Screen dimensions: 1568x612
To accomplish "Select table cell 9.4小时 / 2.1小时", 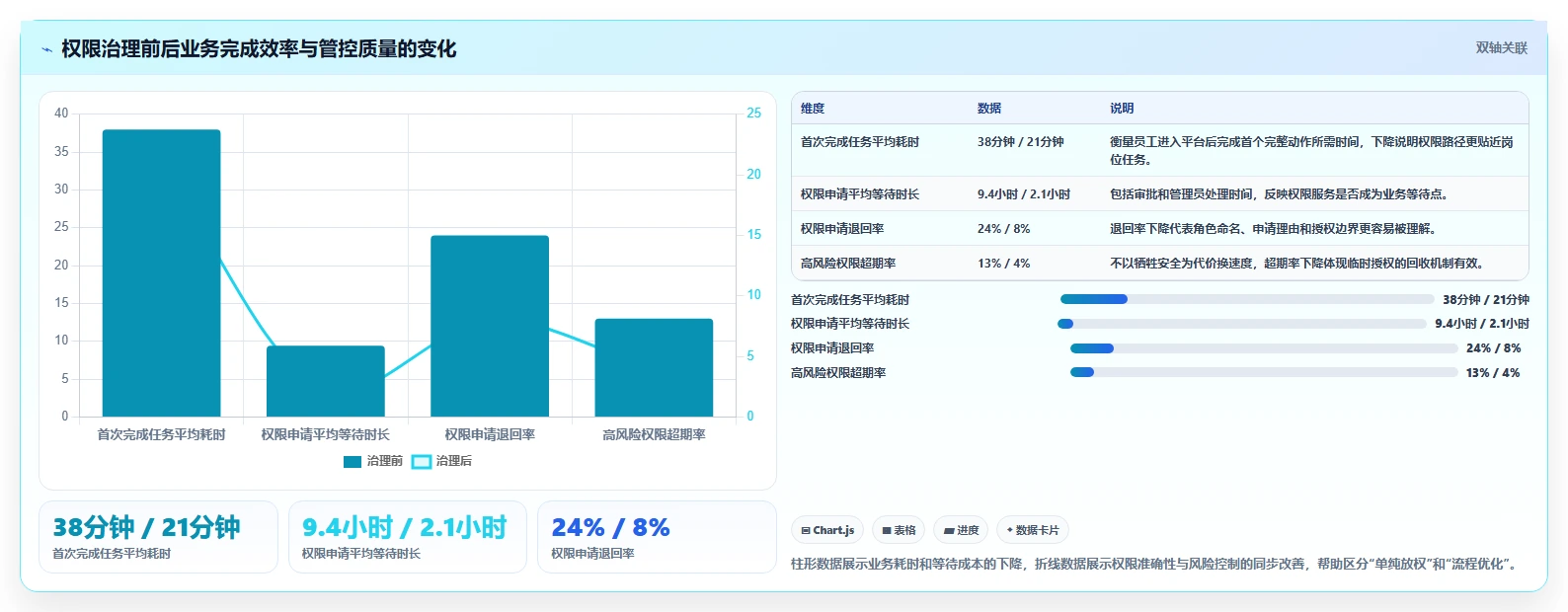I will 1024,194.
